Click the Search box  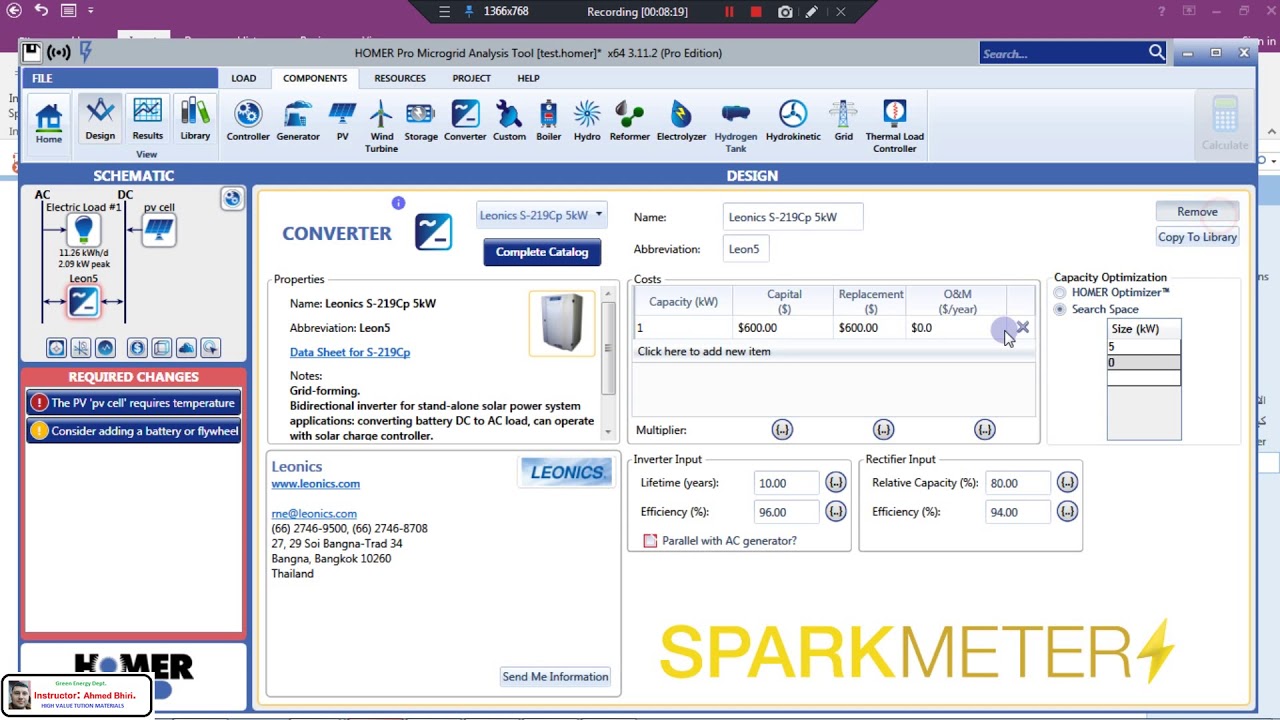pyautogui.click(x=1073, y=53)
